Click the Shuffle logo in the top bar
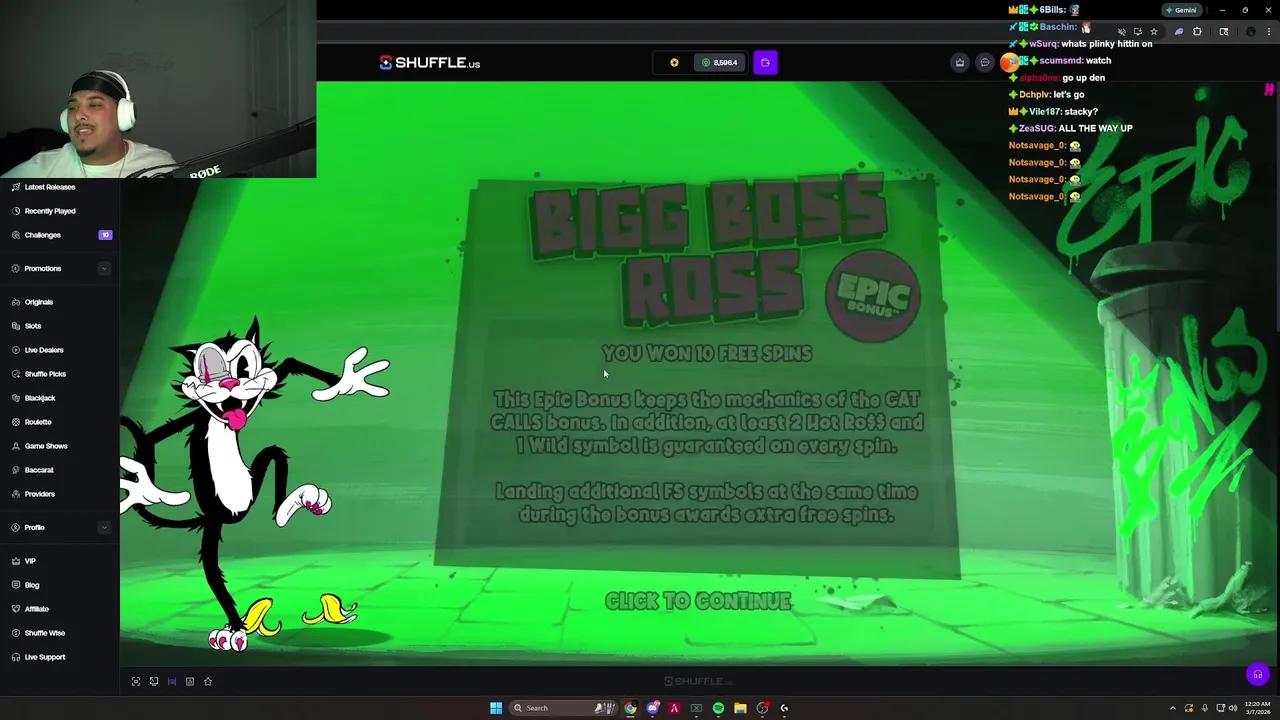1280x720 pixels. pyautogui.click(x=429, y=62)
